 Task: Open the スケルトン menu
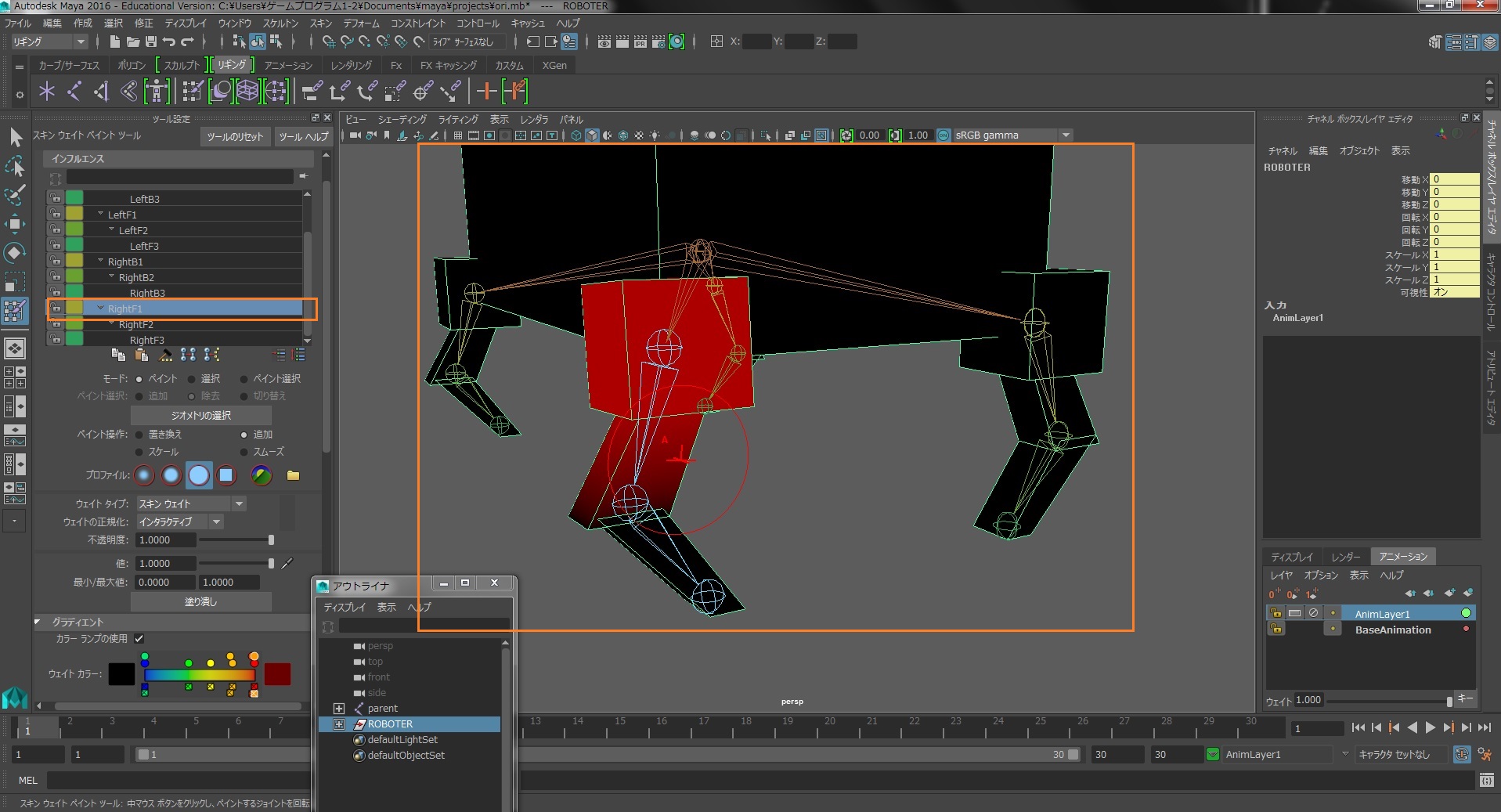[x=280, y=23]
